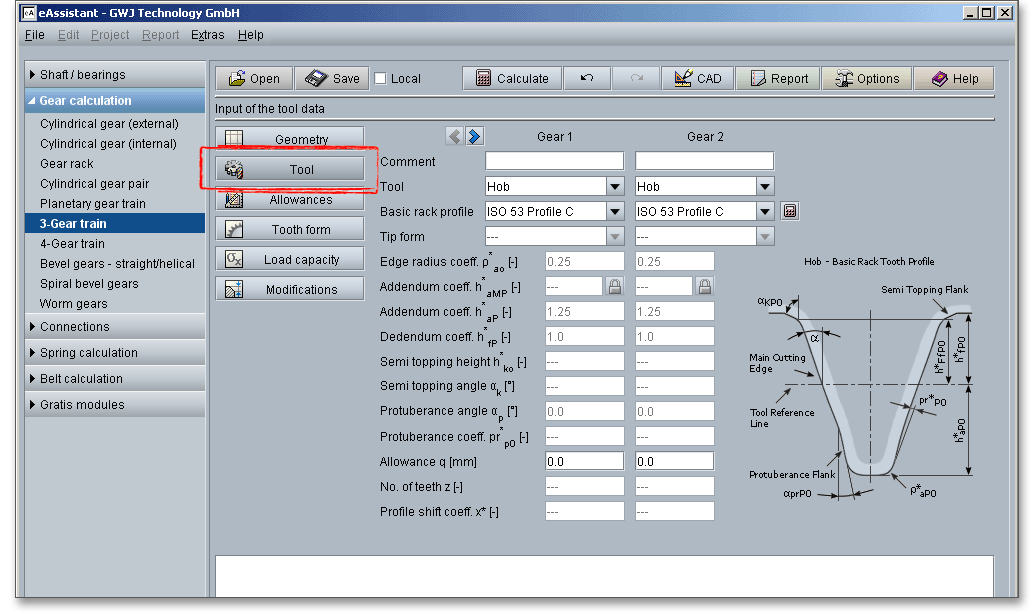Screen dimensions: 1034x613
Task: Open the Gear 1 Tool dropdown
Action: point(614,187)
